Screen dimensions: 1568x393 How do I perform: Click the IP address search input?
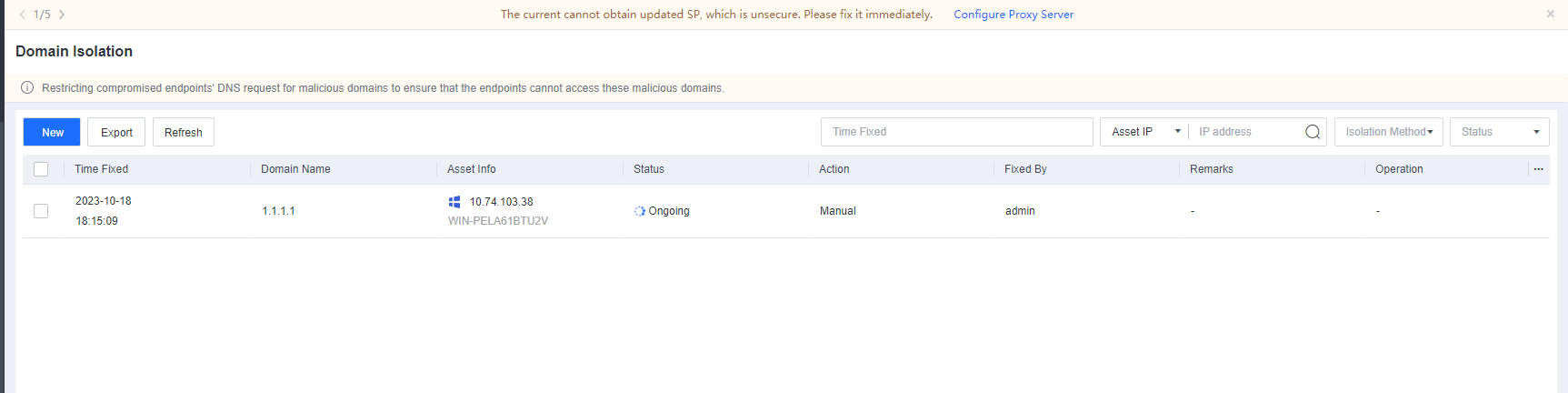[1247, 132]
